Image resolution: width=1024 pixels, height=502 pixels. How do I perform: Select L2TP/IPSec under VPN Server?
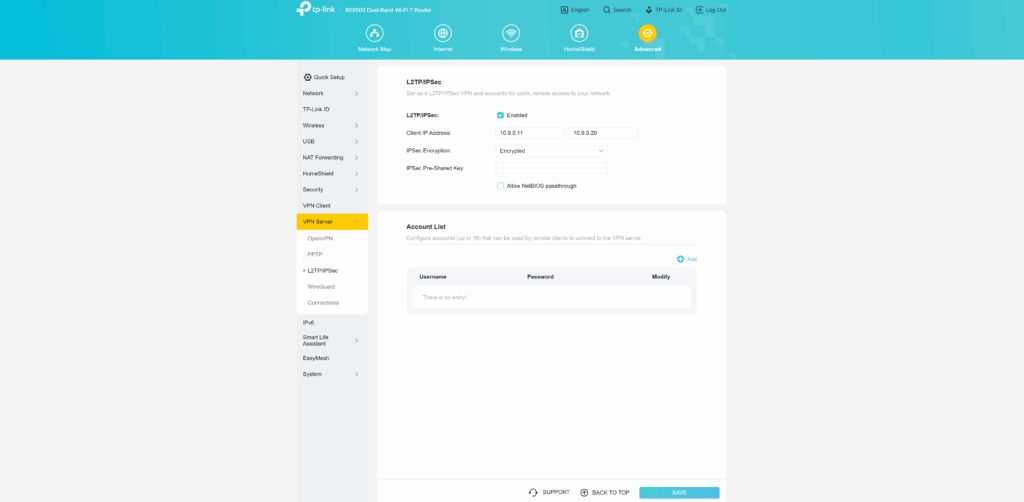323,270
